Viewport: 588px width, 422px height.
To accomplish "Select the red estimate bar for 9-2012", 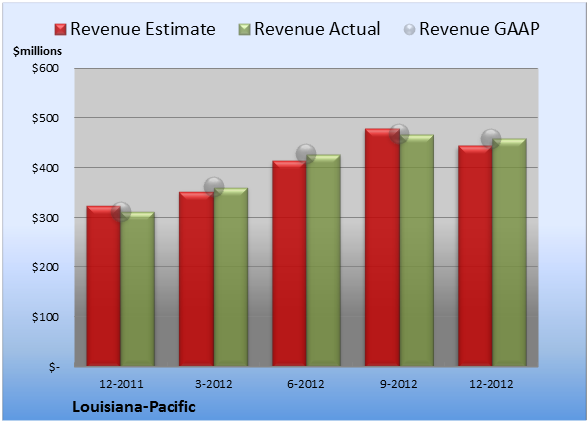I will (382, 247).
